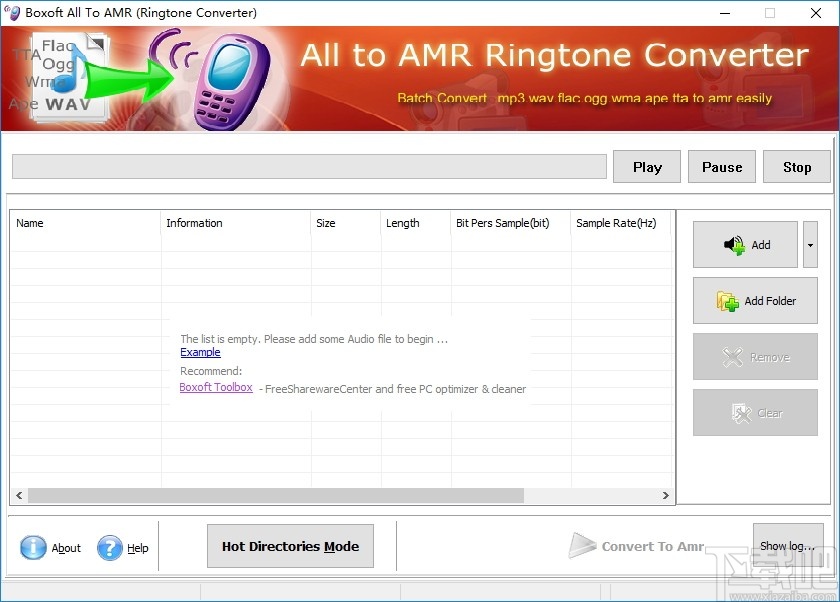Click the Add Folder icon
Screen dimensions: 840x602
tap(726, 300)
